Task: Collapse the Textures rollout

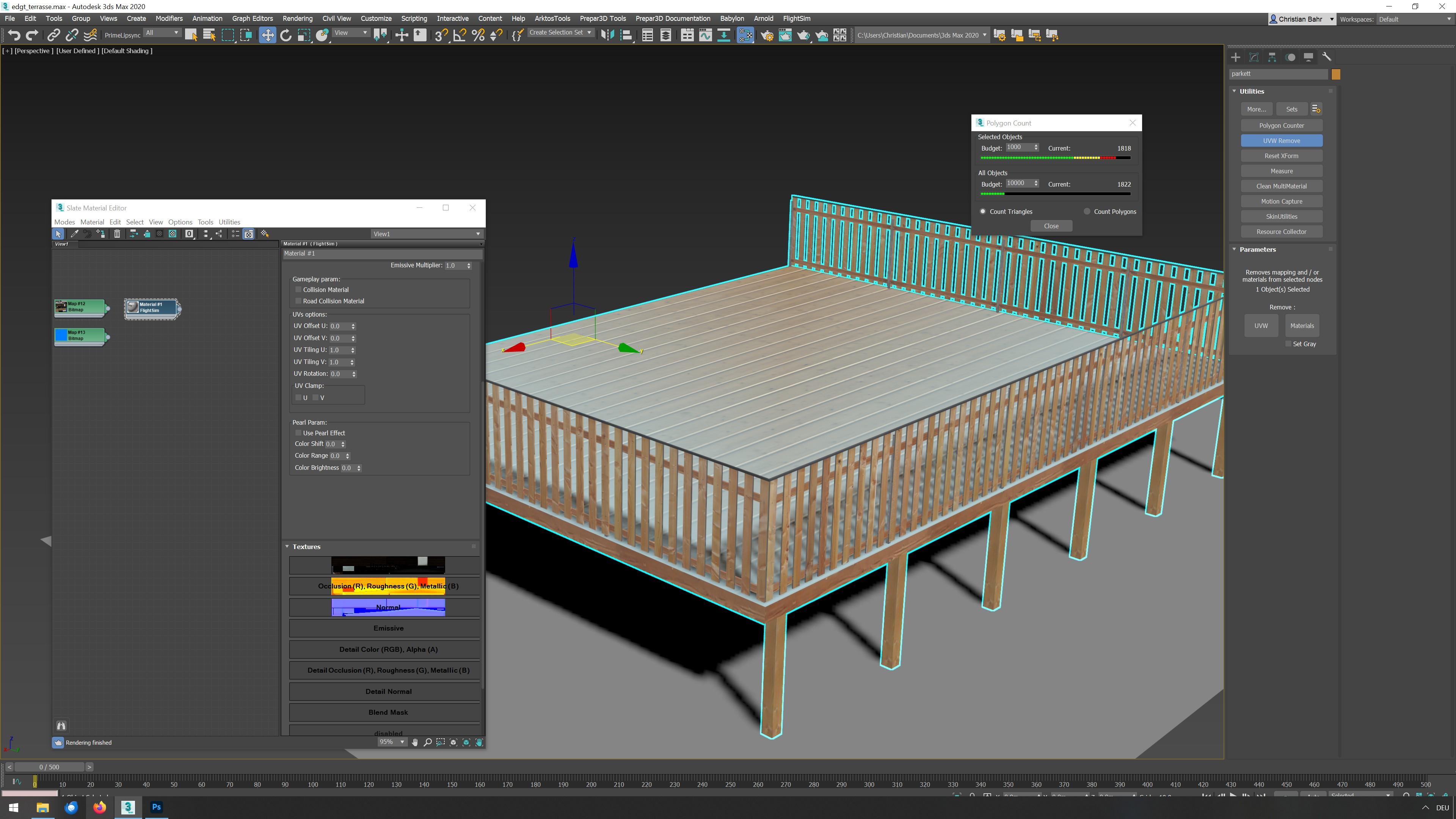Action: (287, 546)
